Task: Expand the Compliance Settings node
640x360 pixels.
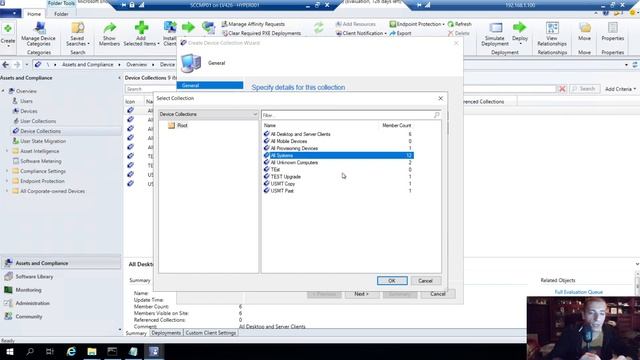Action: coord(7,171)
